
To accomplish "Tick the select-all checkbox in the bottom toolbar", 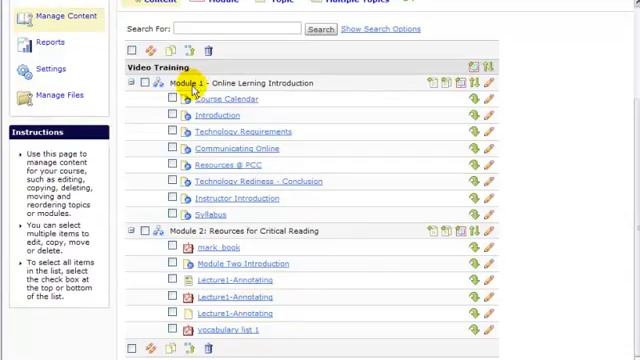I will pyautogui.click(x=132, y=348).
